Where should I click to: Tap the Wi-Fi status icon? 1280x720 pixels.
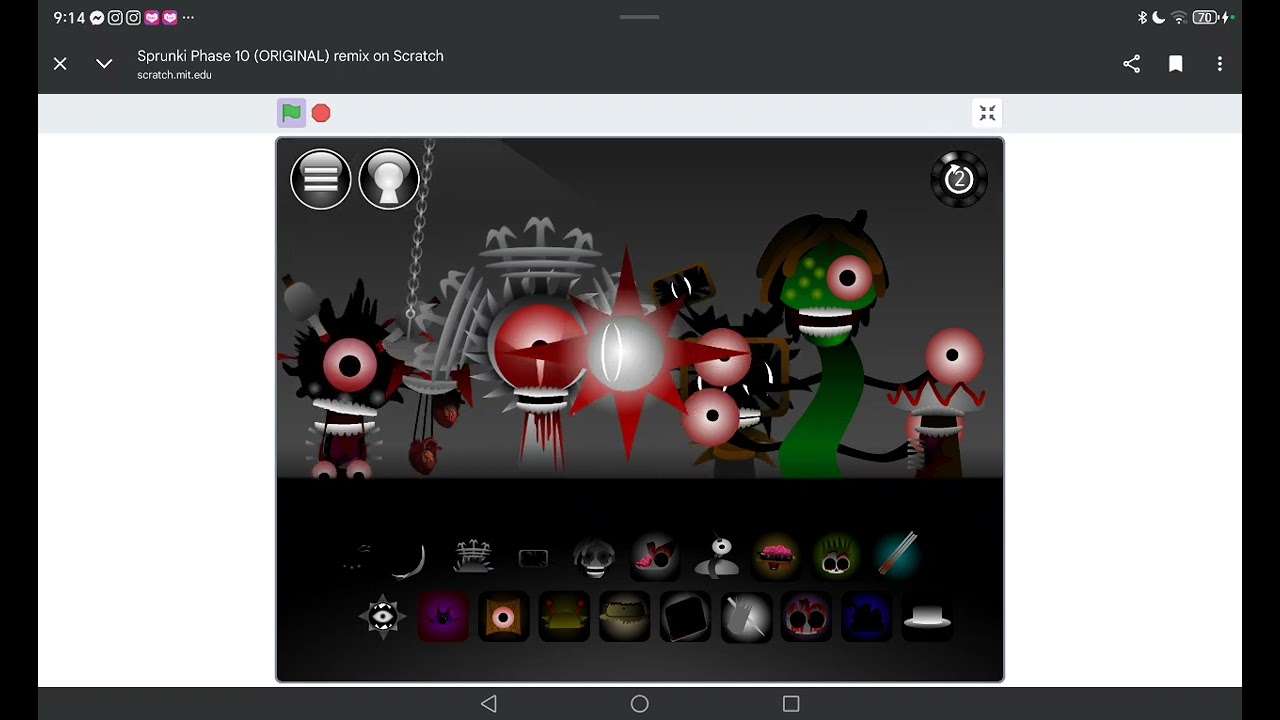[1179, 18]
